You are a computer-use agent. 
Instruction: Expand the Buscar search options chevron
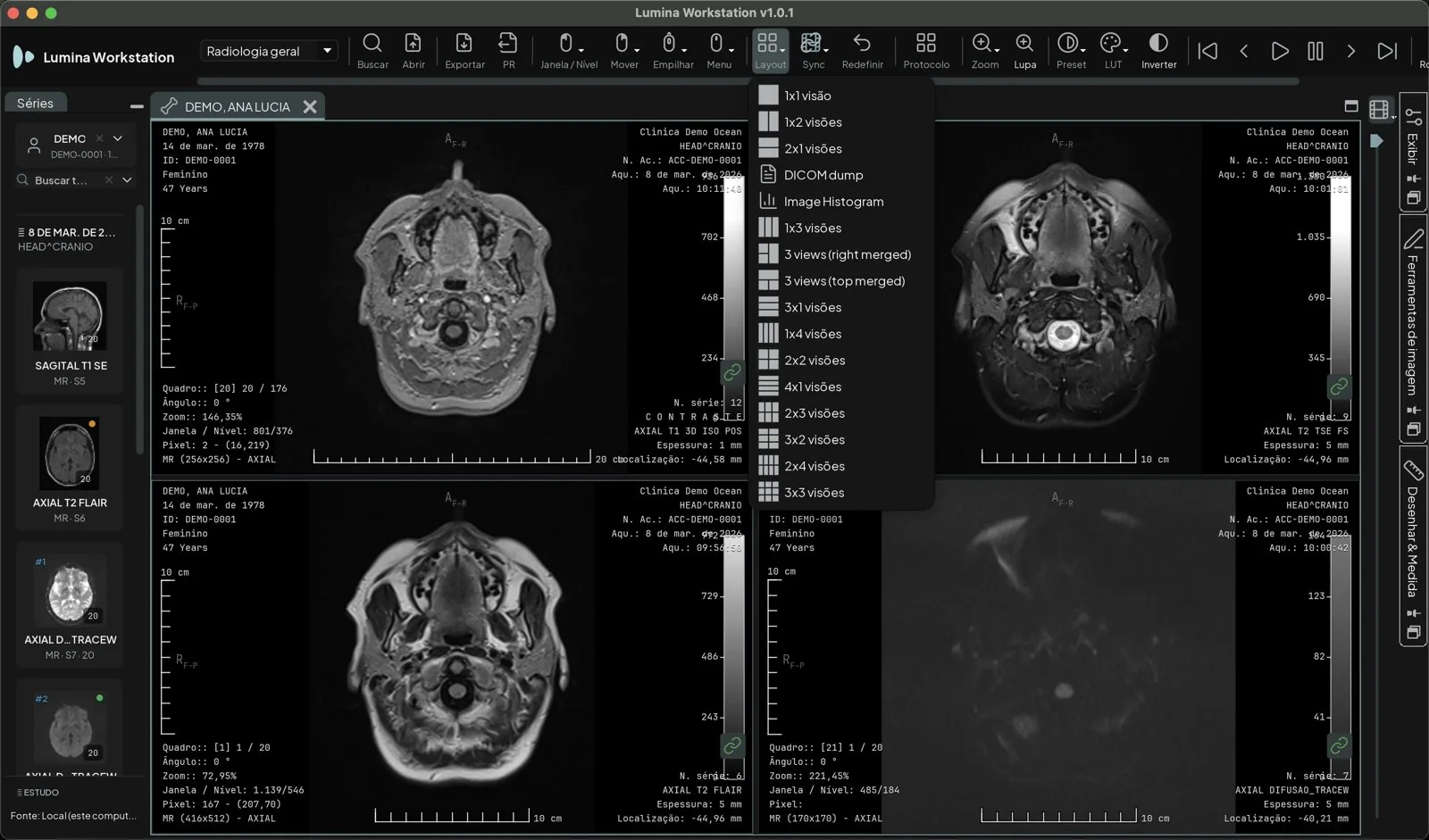tap(127, 179)
